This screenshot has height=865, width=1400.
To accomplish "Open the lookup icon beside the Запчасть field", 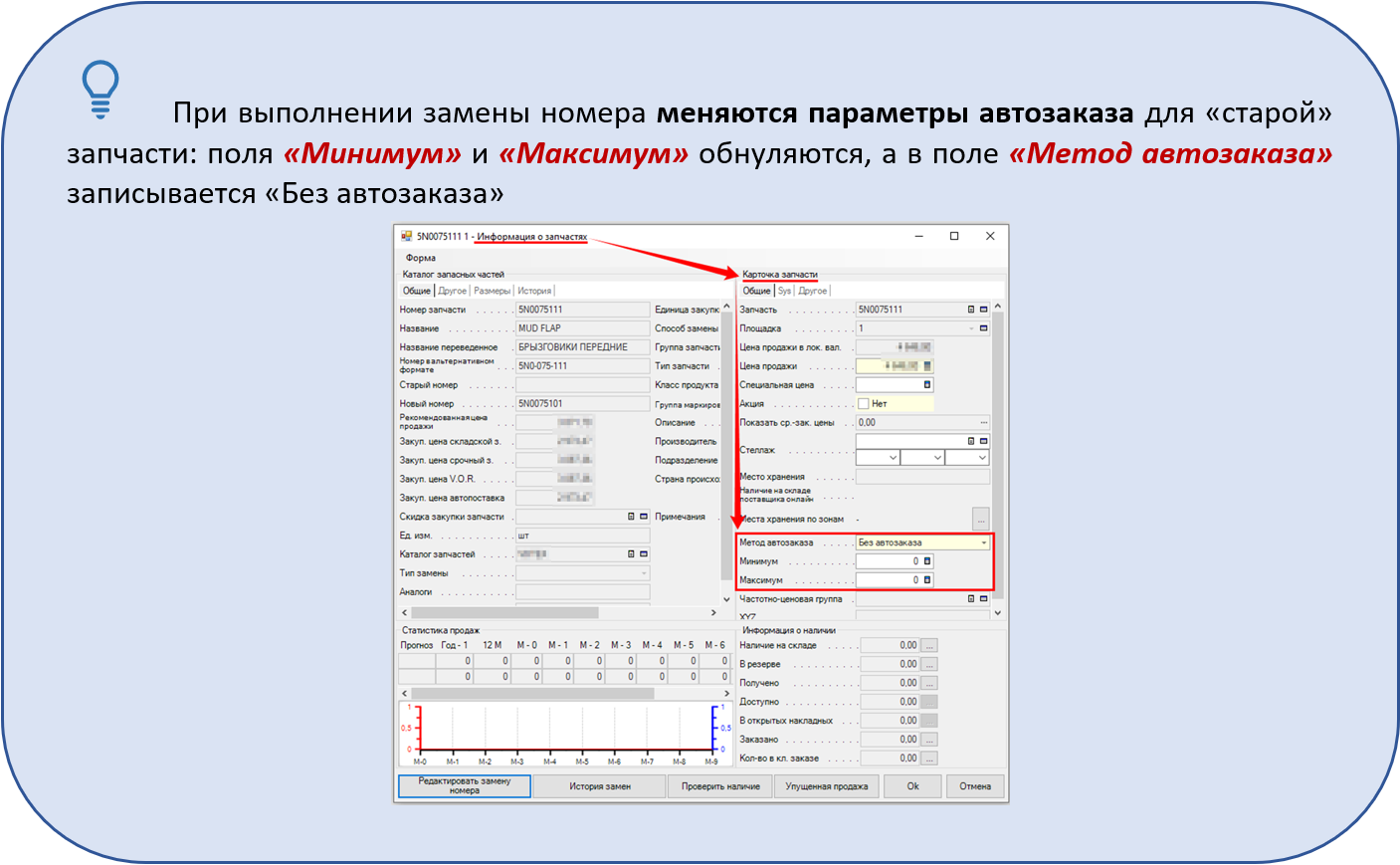I will click(x=971, y=310).
